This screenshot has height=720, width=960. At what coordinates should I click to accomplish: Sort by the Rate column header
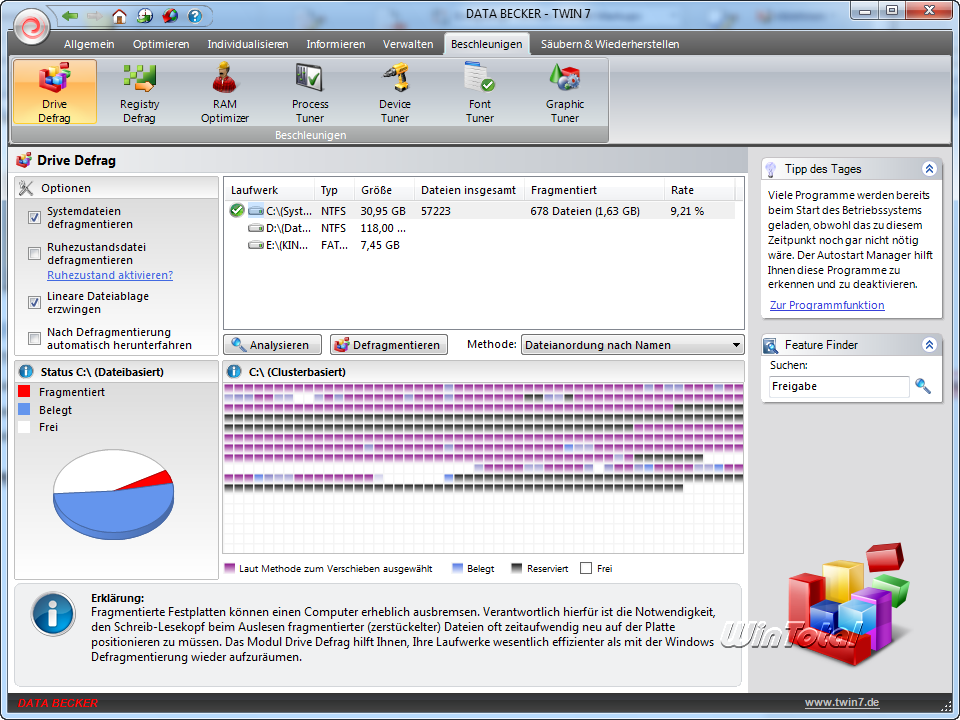click(699, 190)
